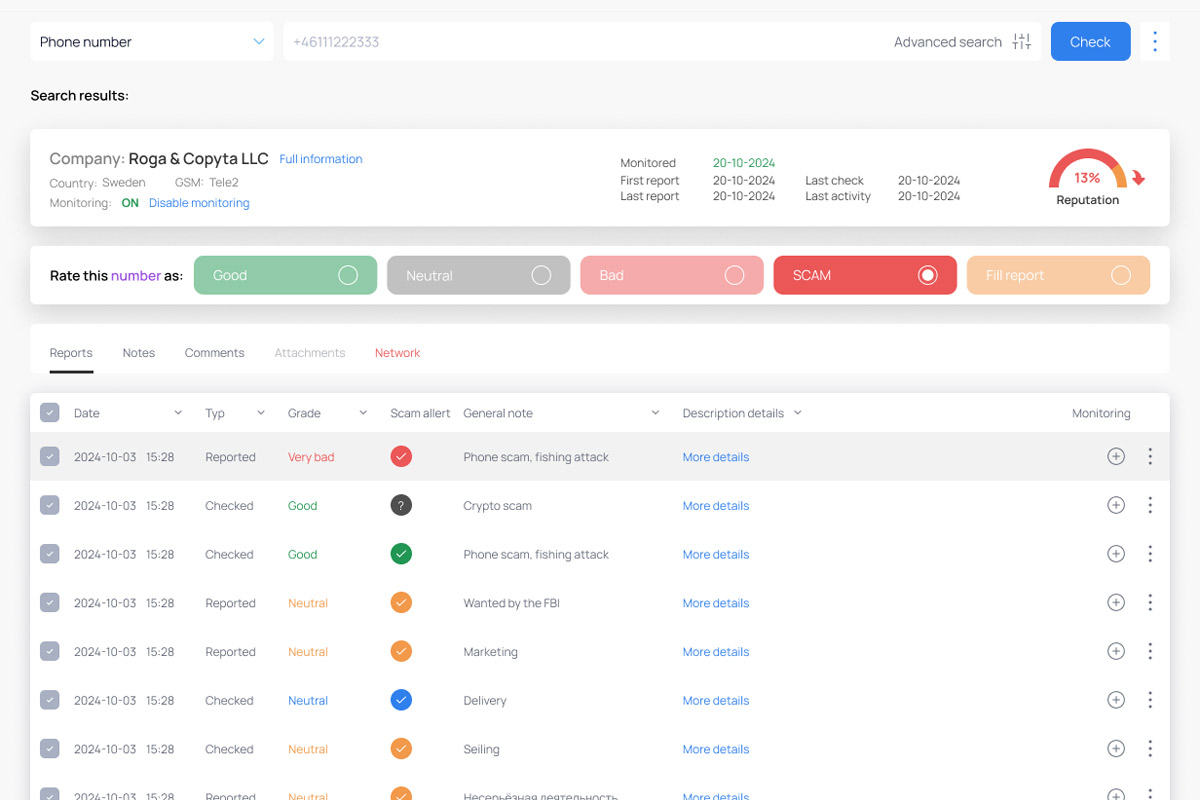Add monitoring for the Crypto scam report
1200x800 pixels.
click(1116, 506)
